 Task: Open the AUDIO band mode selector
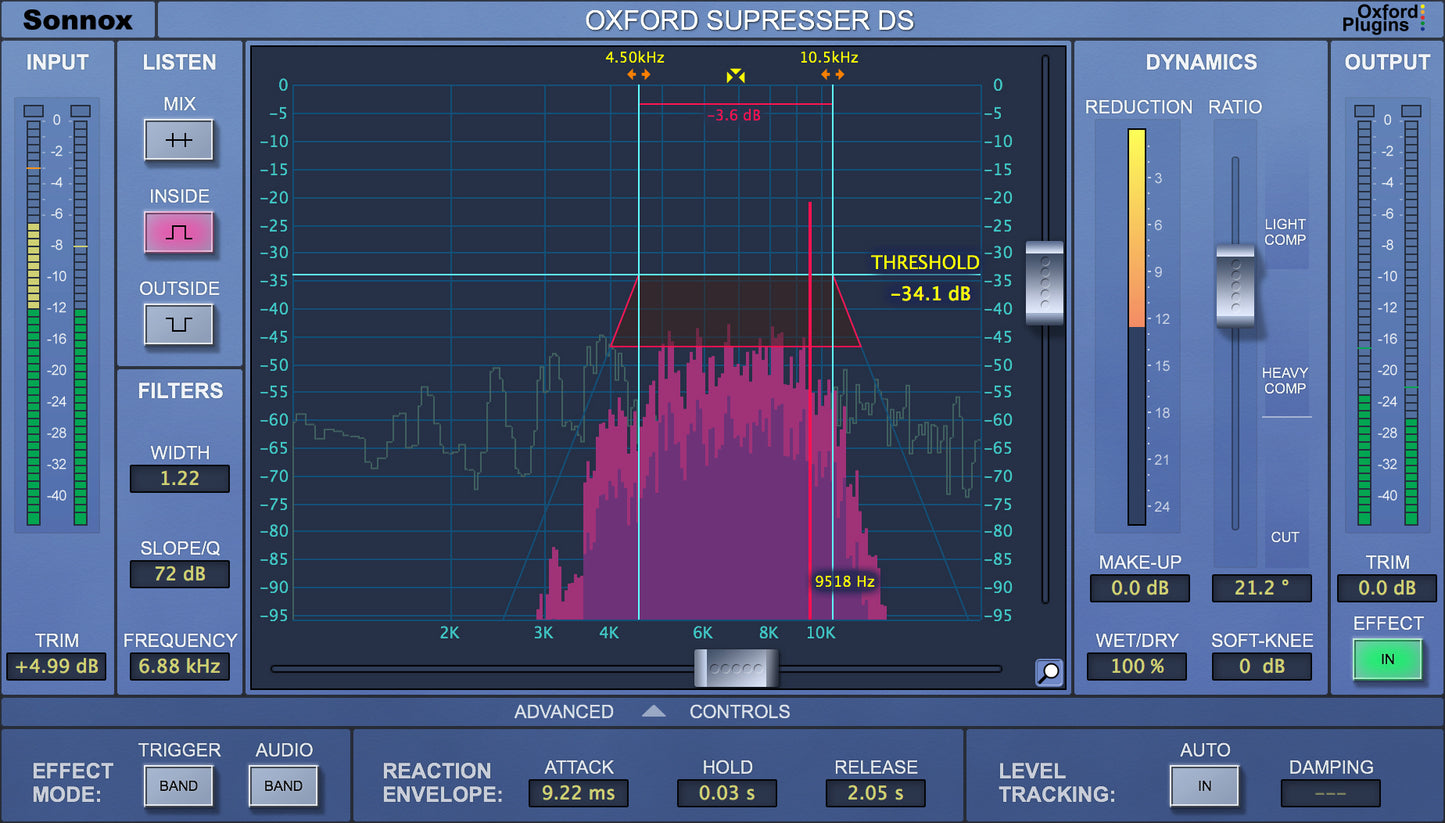click(x=283, y=786)
